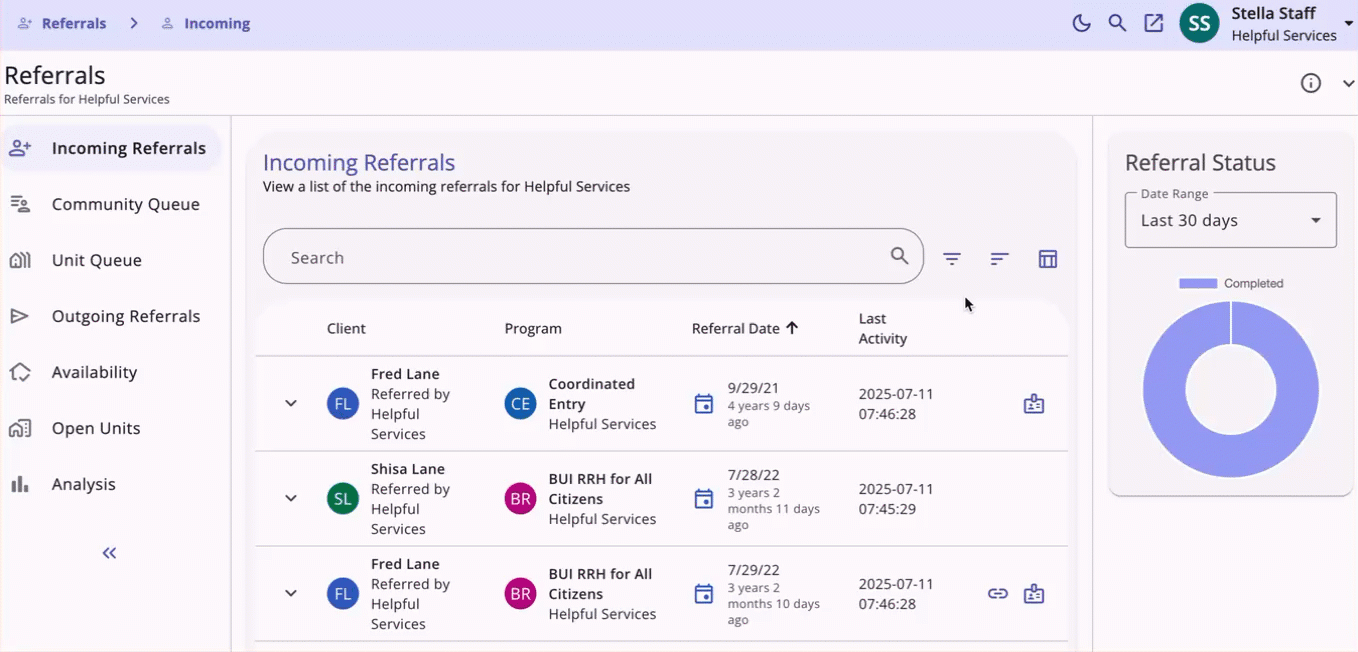Open the table column settings icon
This screenshot has height=652, width=1358.
pos(1047,258)
